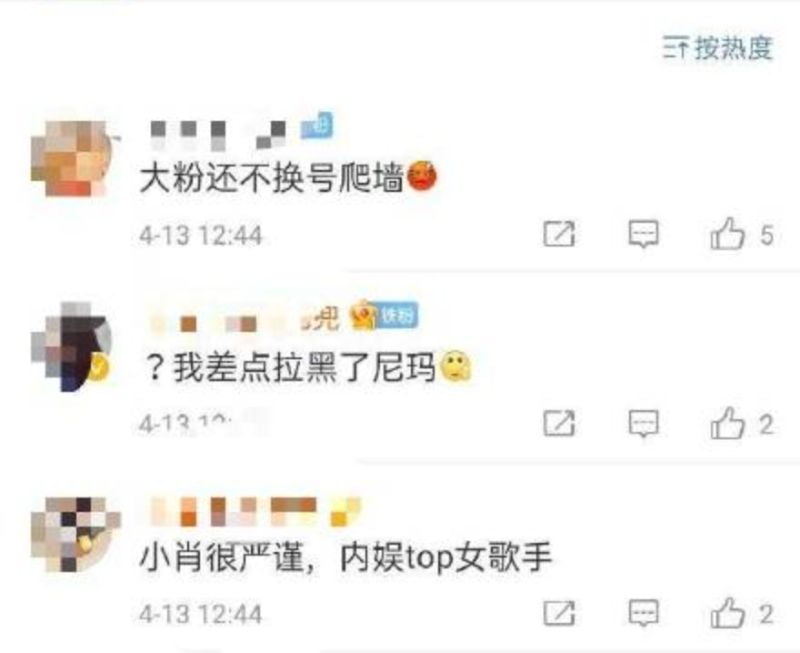
Task: Open second commenter's verified avatar
Action: (x=71, y=347)
